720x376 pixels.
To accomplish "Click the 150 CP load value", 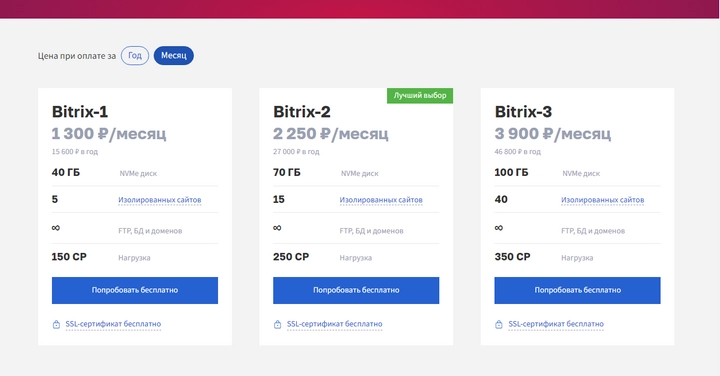I will tap(69, 257).
